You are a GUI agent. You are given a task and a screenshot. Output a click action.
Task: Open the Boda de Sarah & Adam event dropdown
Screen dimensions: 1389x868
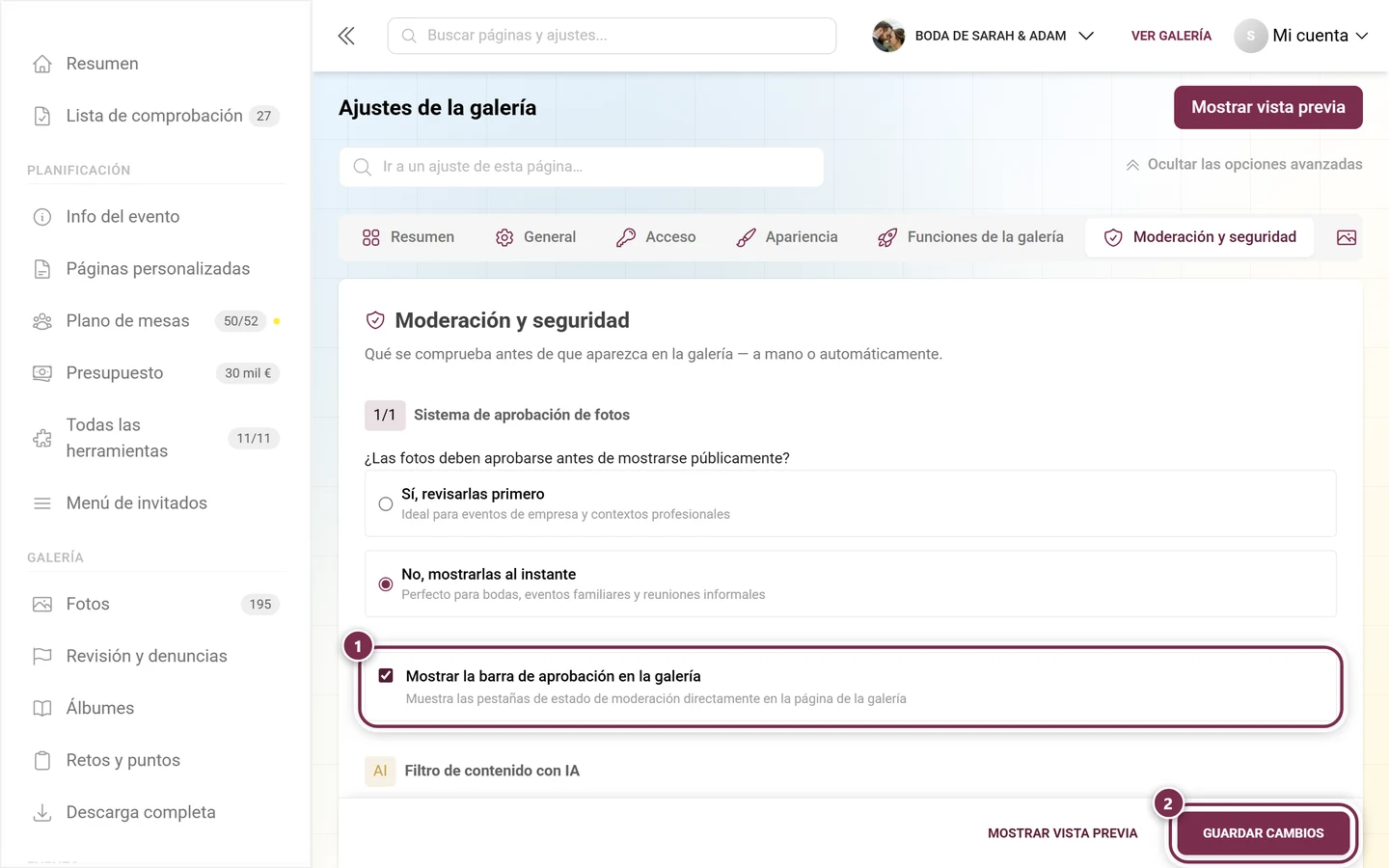(x=983, y=36)
